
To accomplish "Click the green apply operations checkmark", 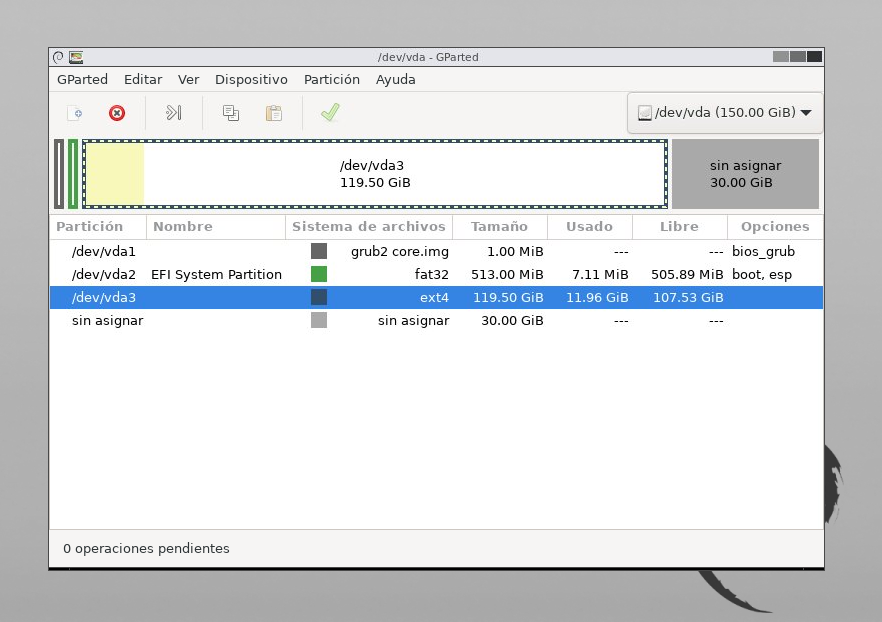I will tap(330, 113).
